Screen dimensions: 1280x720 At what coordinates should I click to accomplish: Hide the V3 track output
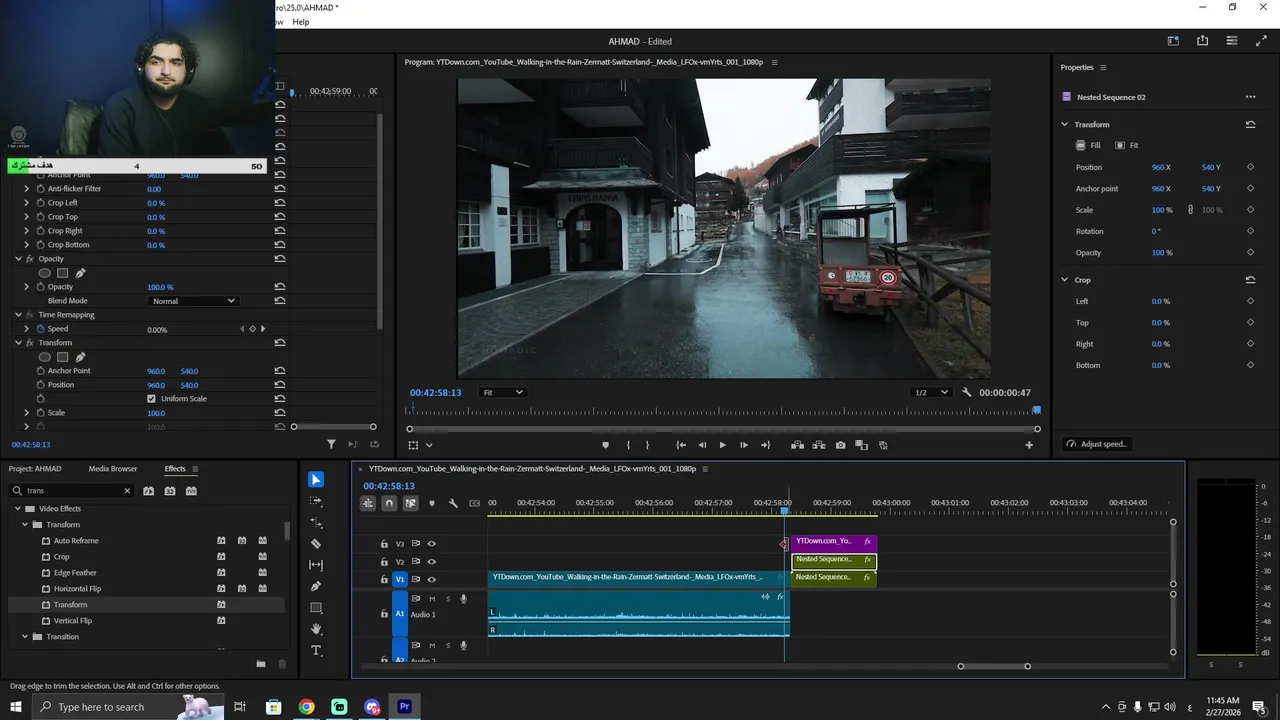(432, 544)
